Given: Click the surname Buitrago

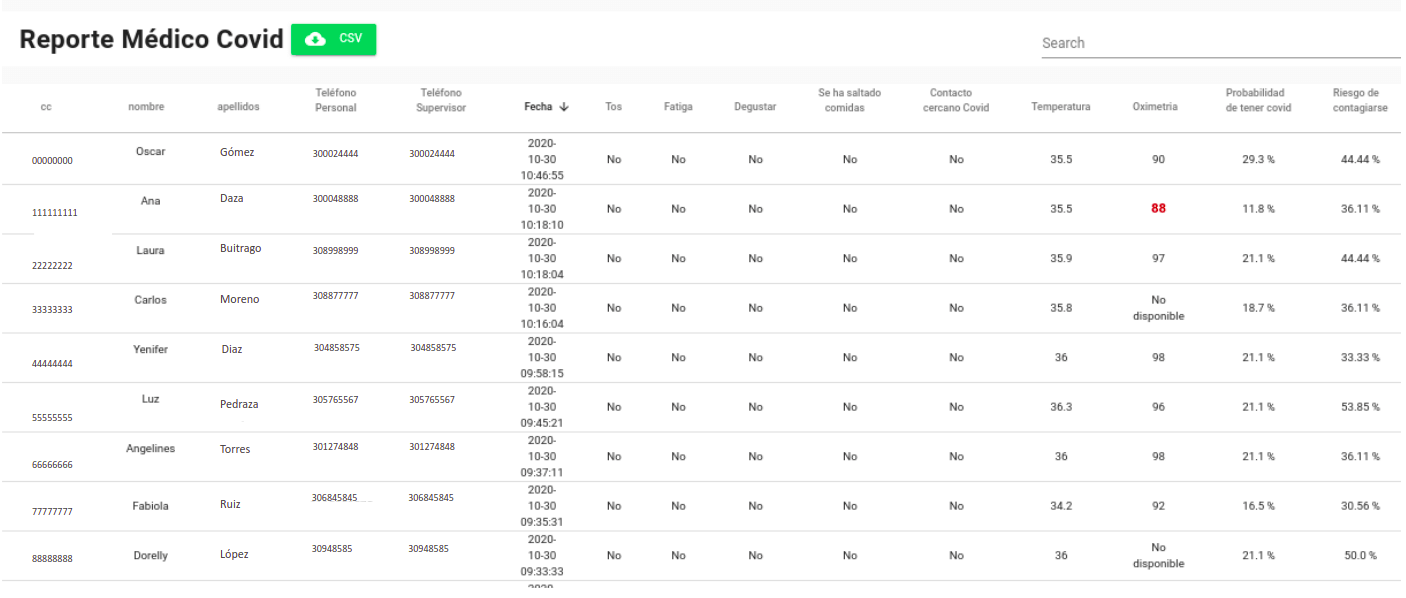Looking at the screenshot, I should 241,248.
